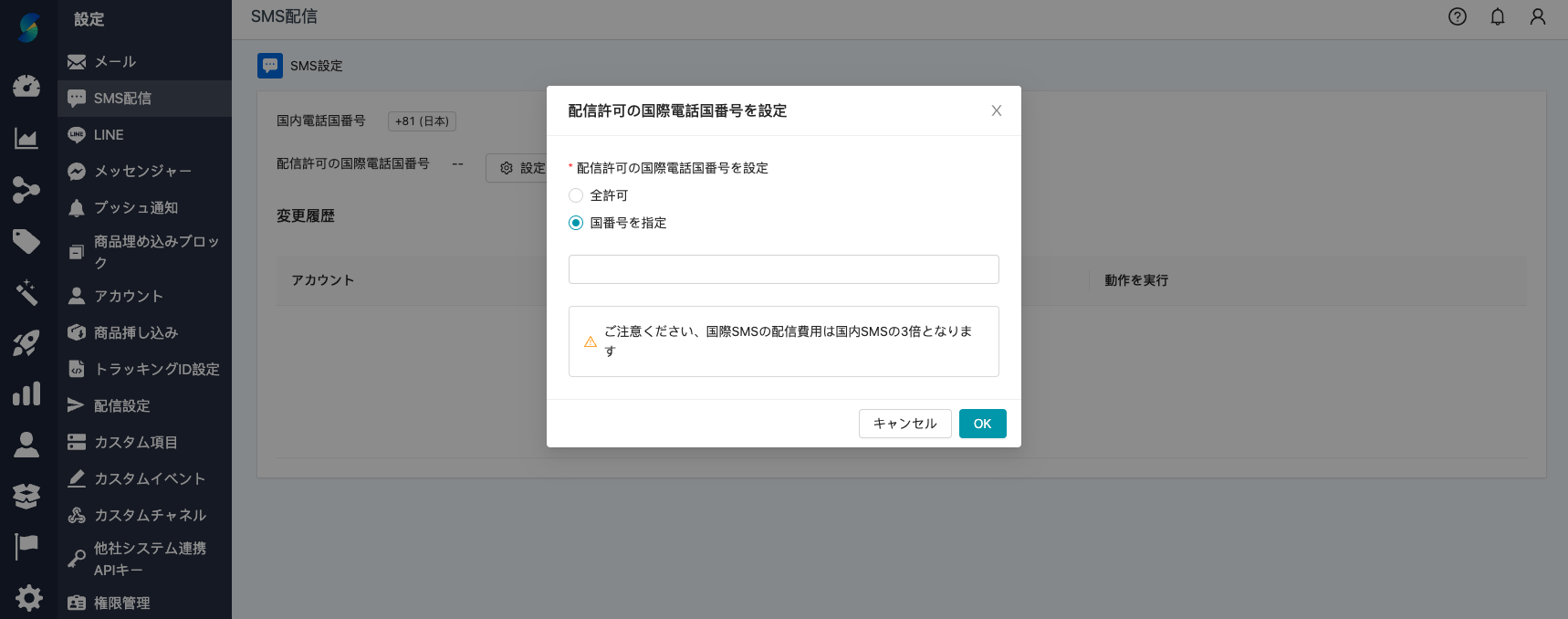Select the 国番号を指定 radio option
1568x619 pixels.
pyautogui.click(x=576, y=223)
